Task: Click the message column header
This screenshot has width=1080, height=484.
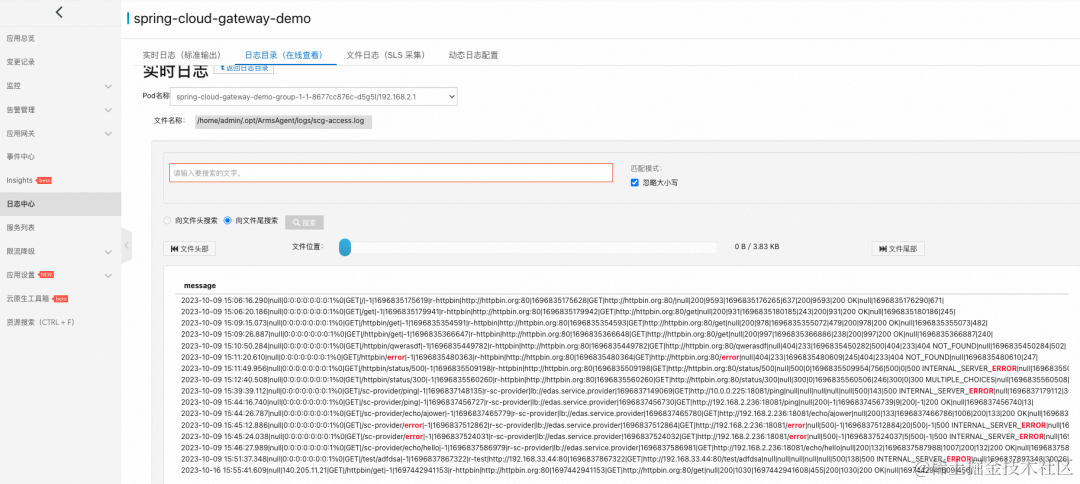Action: pyautogui.click(x=200, y=285)
